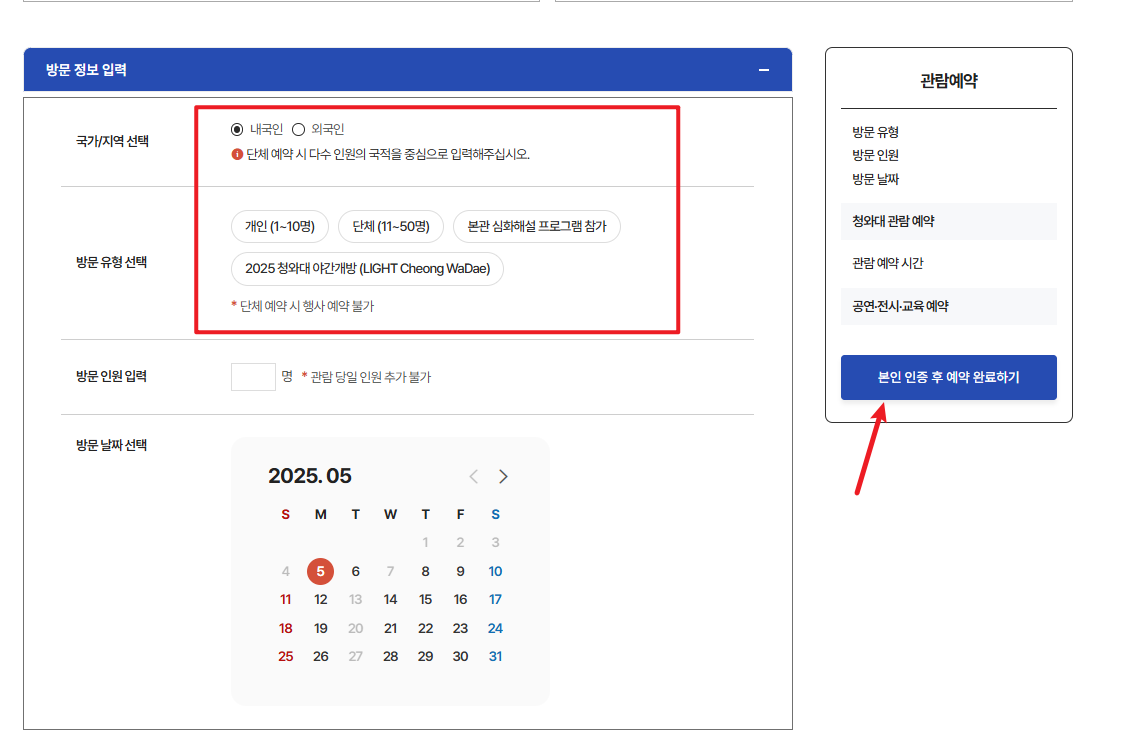Screen dimensions: 1143x735
Task: Click the visitor count input field
Action: pyautogui.click(x=253, y=376)
